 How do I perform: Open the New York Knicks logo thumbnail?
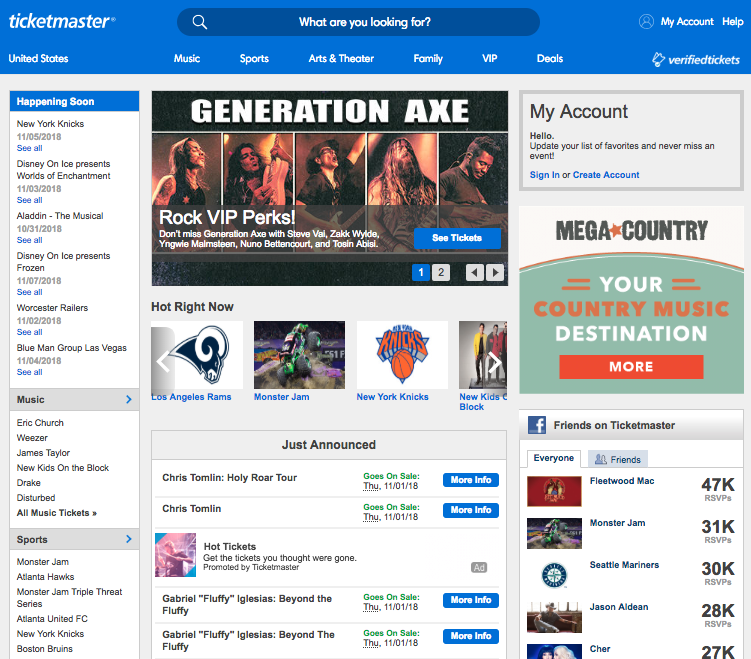point(402,355)
